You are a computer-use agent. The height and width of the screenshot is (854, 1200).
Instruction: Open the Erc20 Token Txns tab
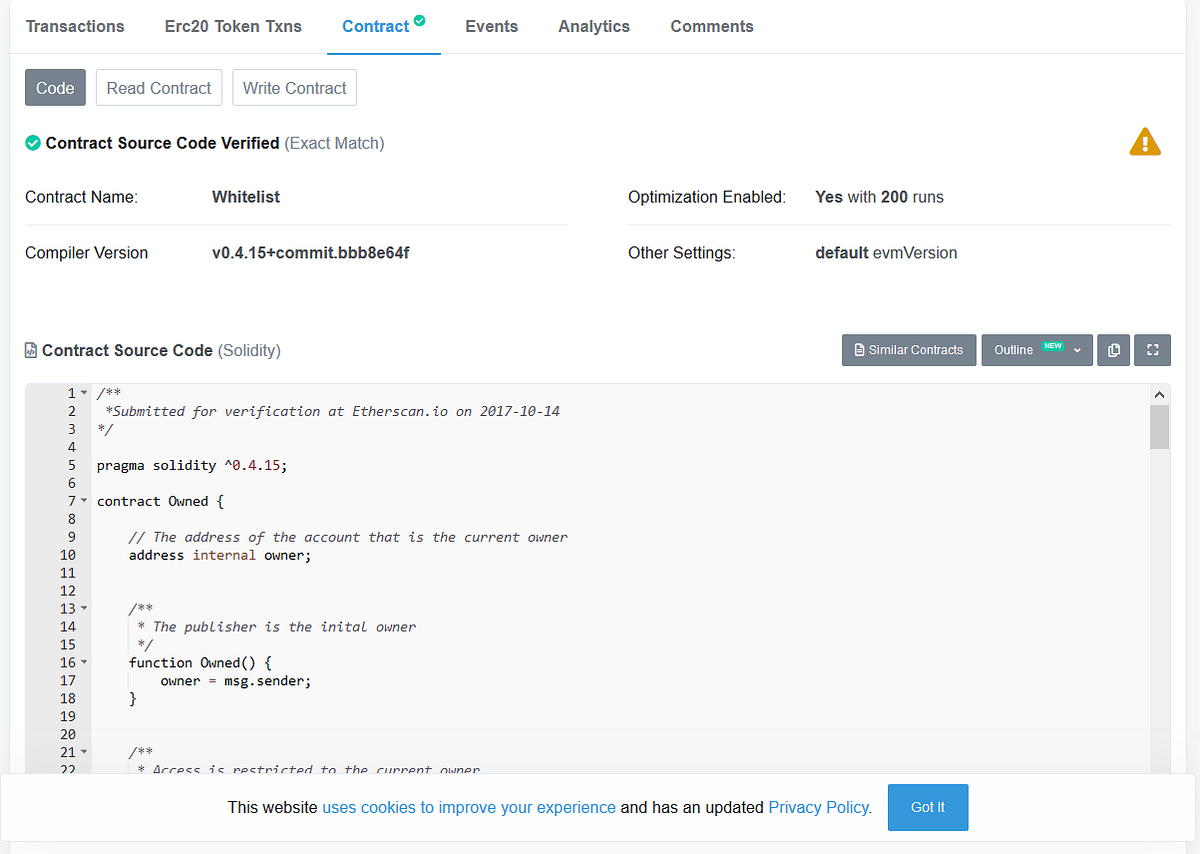tap(233, 26)
